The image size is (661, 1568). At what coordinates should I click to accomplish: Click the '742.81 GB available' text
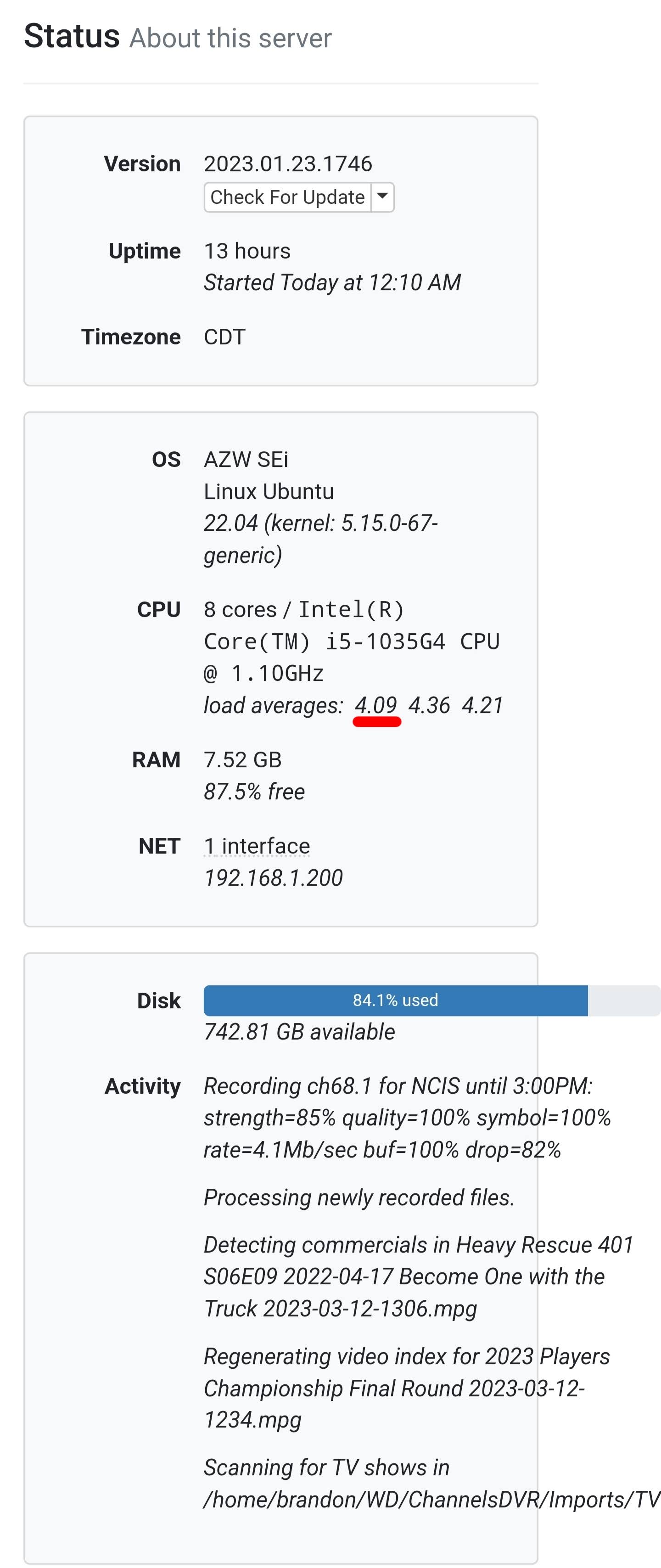299,1032
